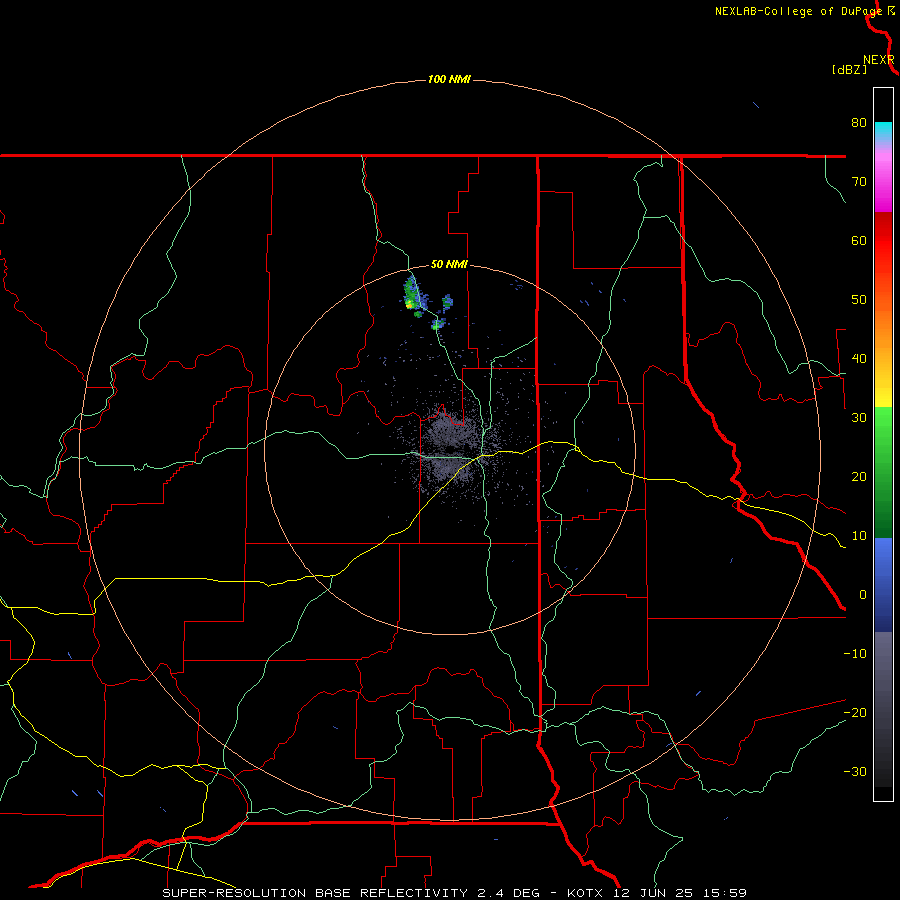Image resolution: width=900 pixels, height=900 pixels.
Task: Click the 60 value on dBZ scale
Action: point(859,240)
